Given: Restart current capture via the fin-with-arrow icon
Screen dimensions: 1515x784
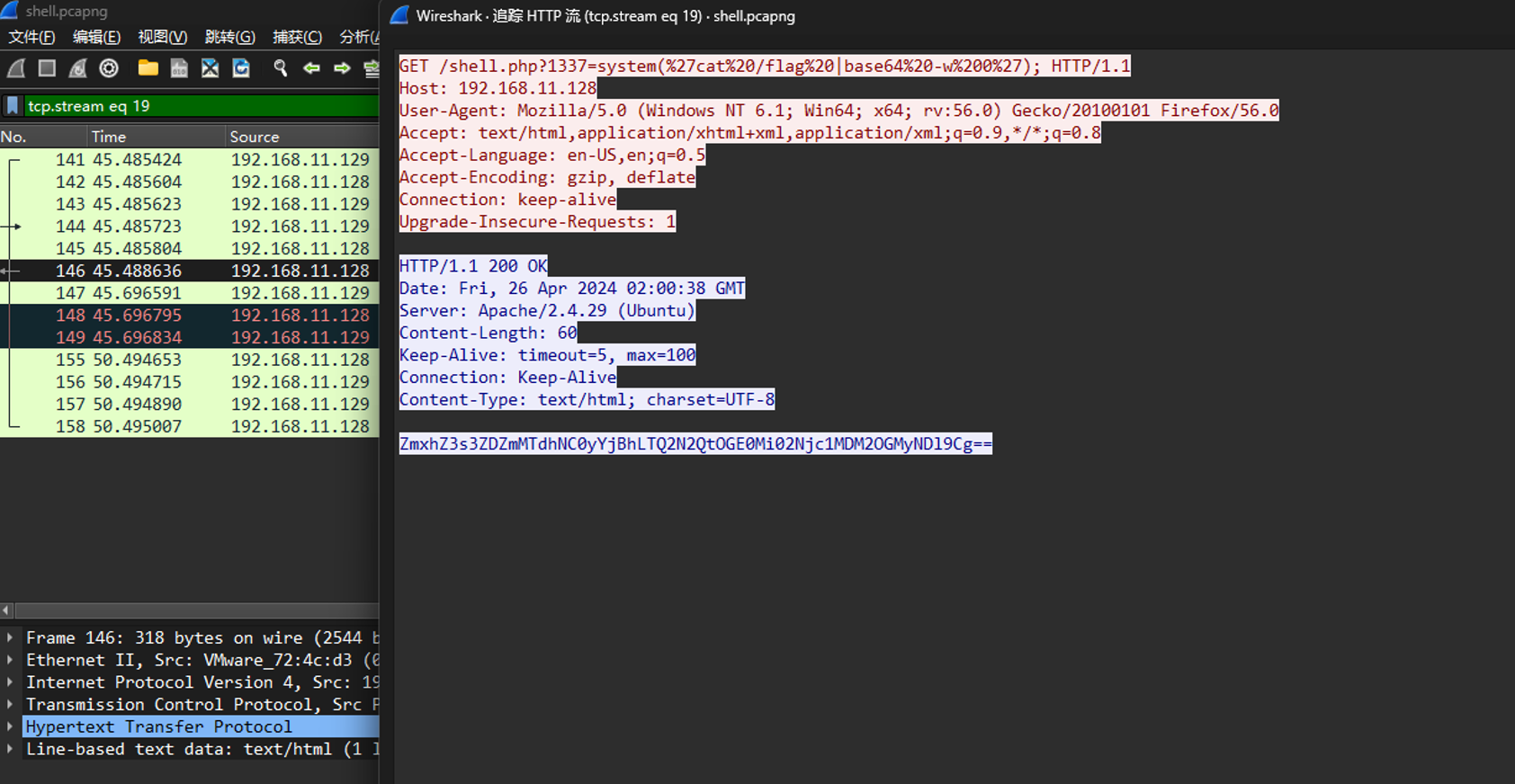Looking at the screenshot, I should [x=78, y=68].
